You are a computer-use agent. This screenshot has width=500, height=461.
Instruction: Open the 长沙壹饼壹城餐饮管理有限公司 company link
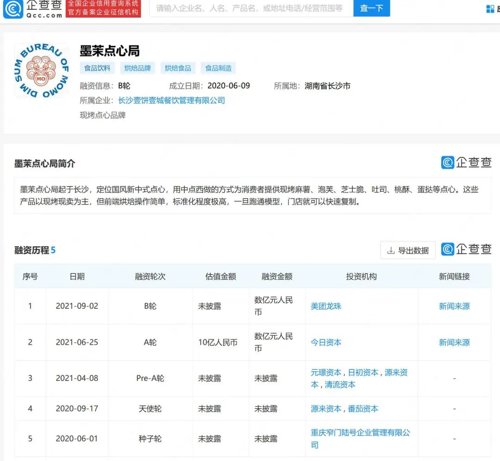pyautogui.click(x=172, y=100)
